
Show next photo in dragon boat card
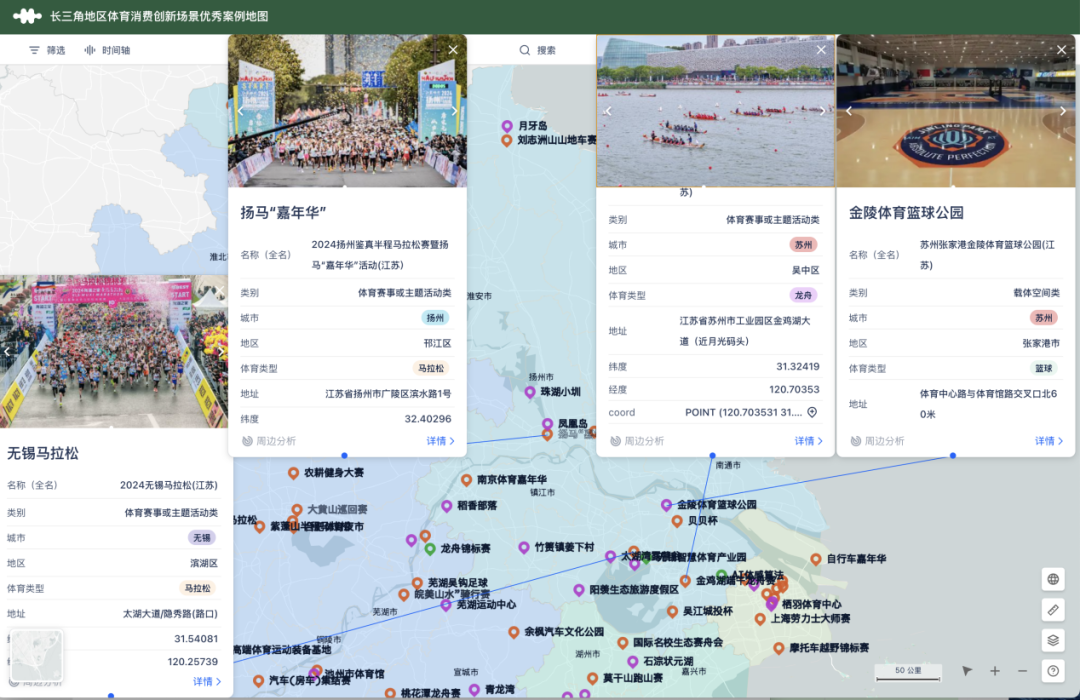pyautogui.click(x=822, y=111)
